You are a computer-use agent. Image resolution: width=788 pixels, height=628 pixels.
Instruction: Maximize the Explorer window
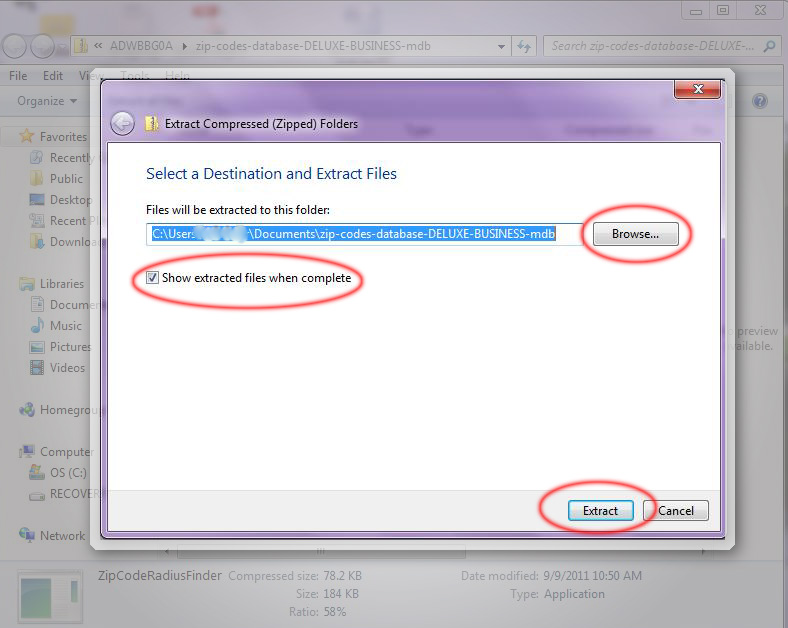click(723, 10)
